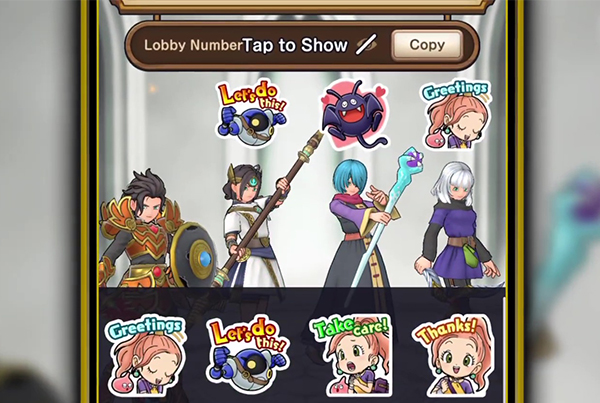
Task: Click the Lobby Number label
Action: [193, 45]
